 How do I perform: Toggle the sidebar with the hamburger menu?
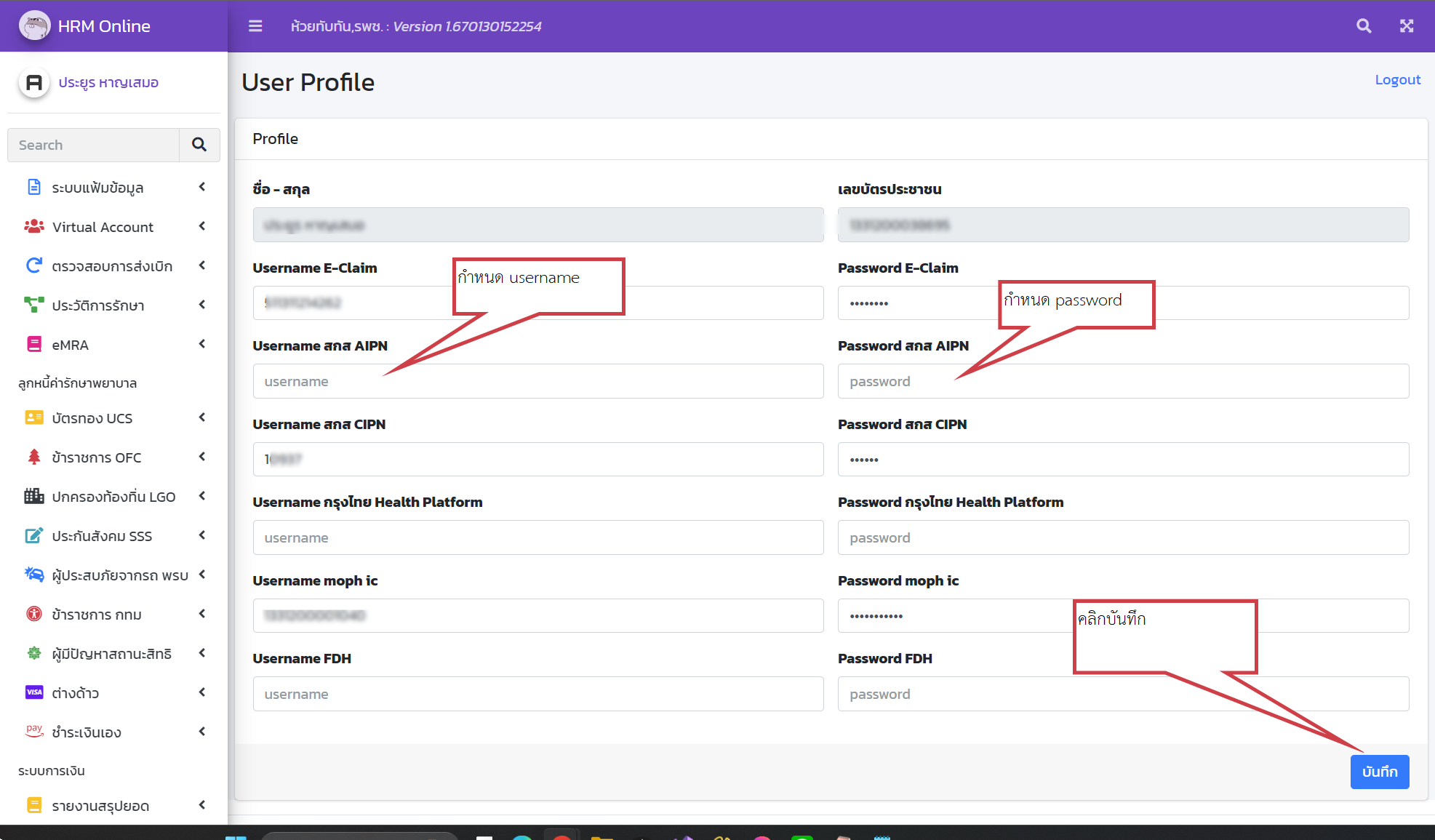255,25
